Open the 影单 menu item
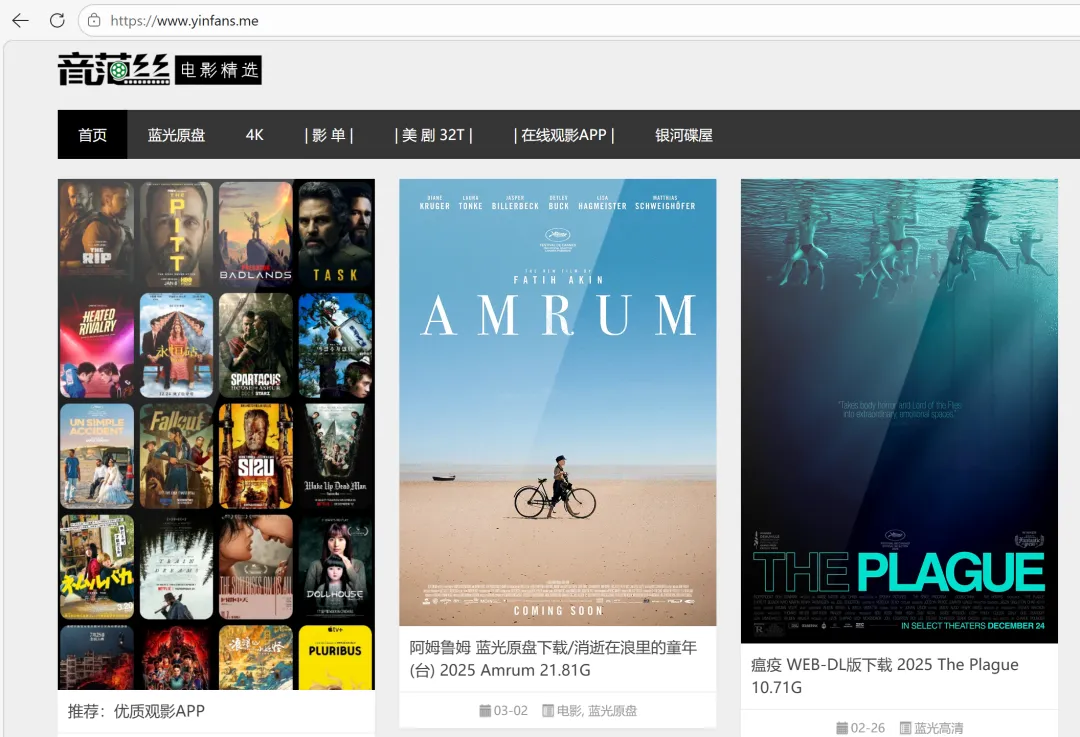 pyautogui.click(x=329, y=134)
